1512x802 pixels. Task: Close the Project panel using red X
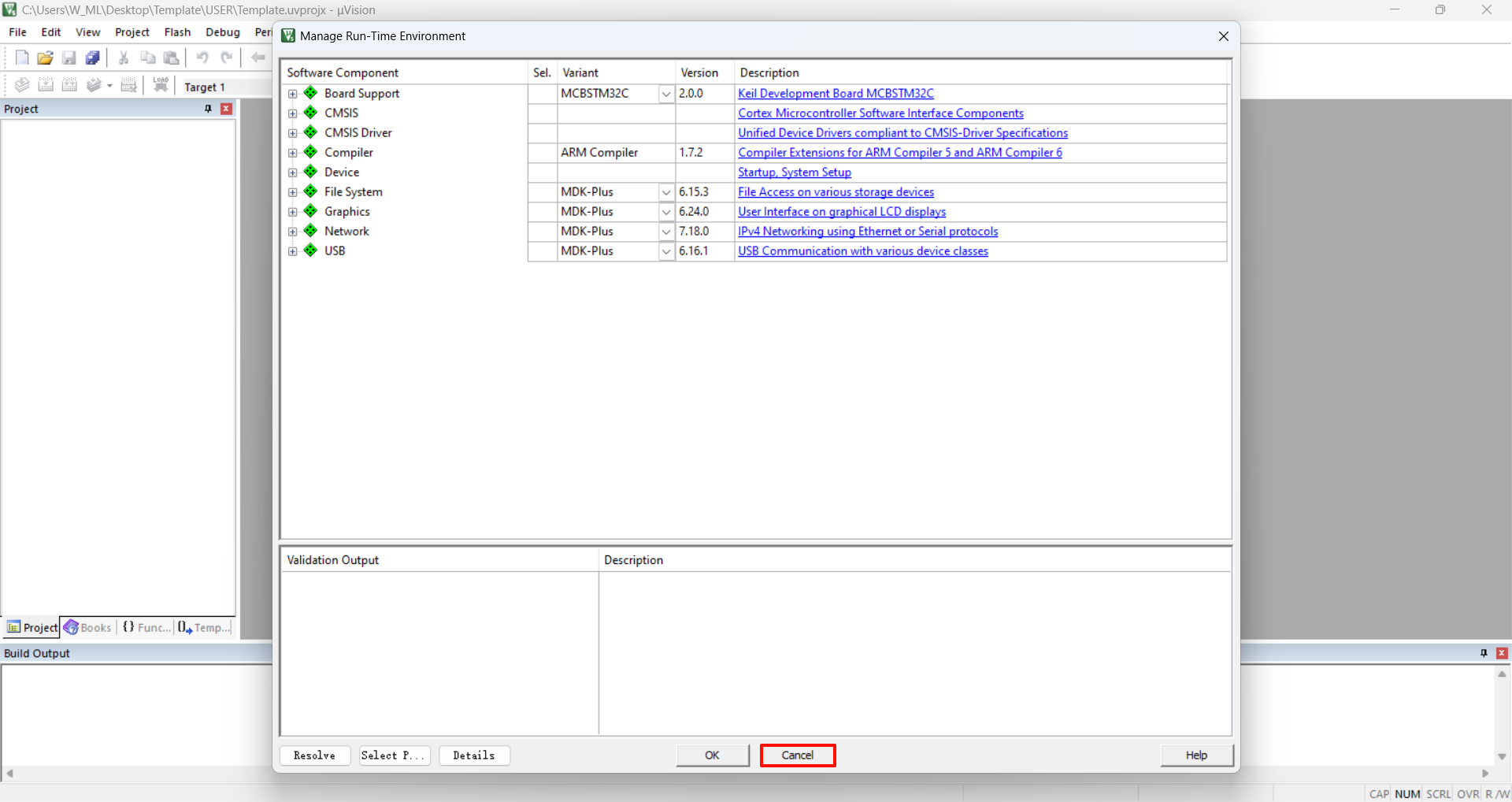point(227,109)
